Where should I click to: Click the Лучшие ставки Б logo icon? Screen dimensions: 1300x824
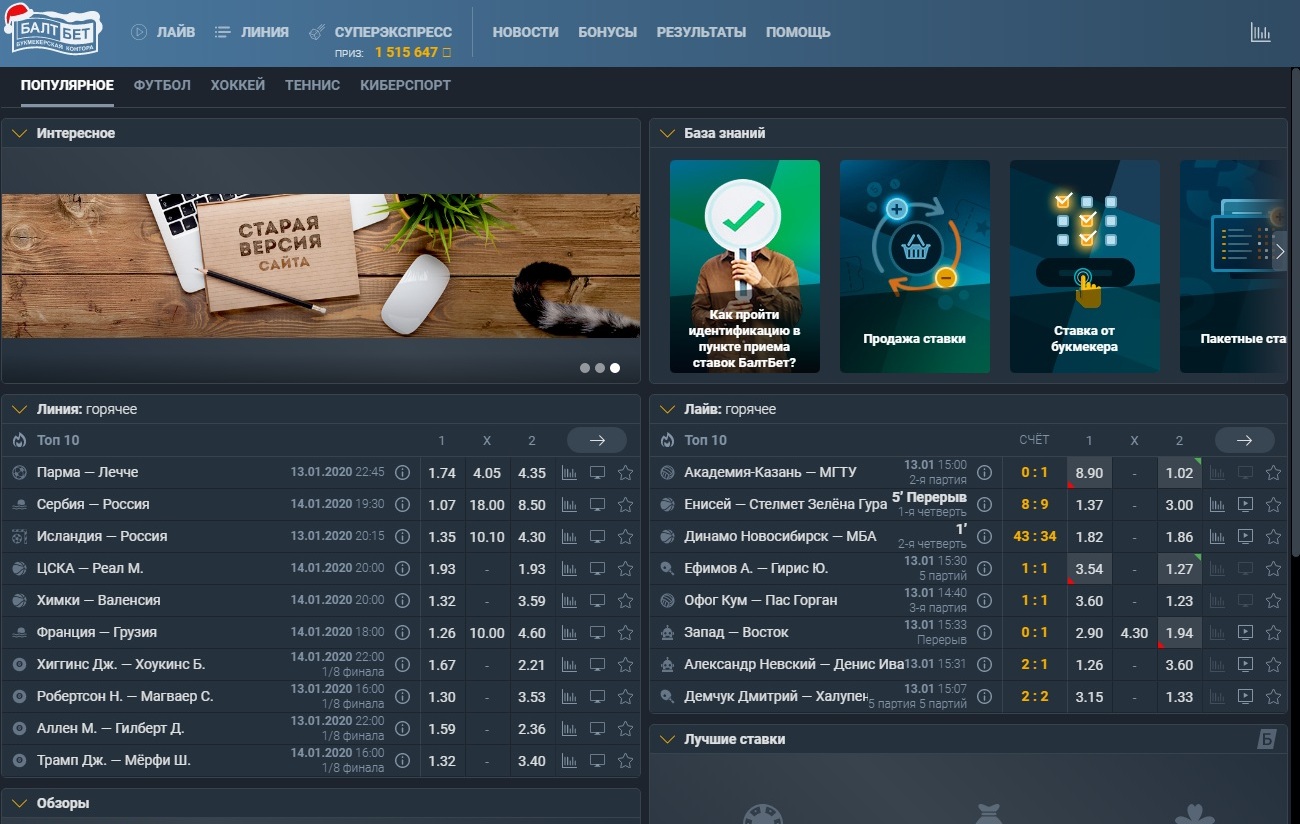tap(1266, 739)
